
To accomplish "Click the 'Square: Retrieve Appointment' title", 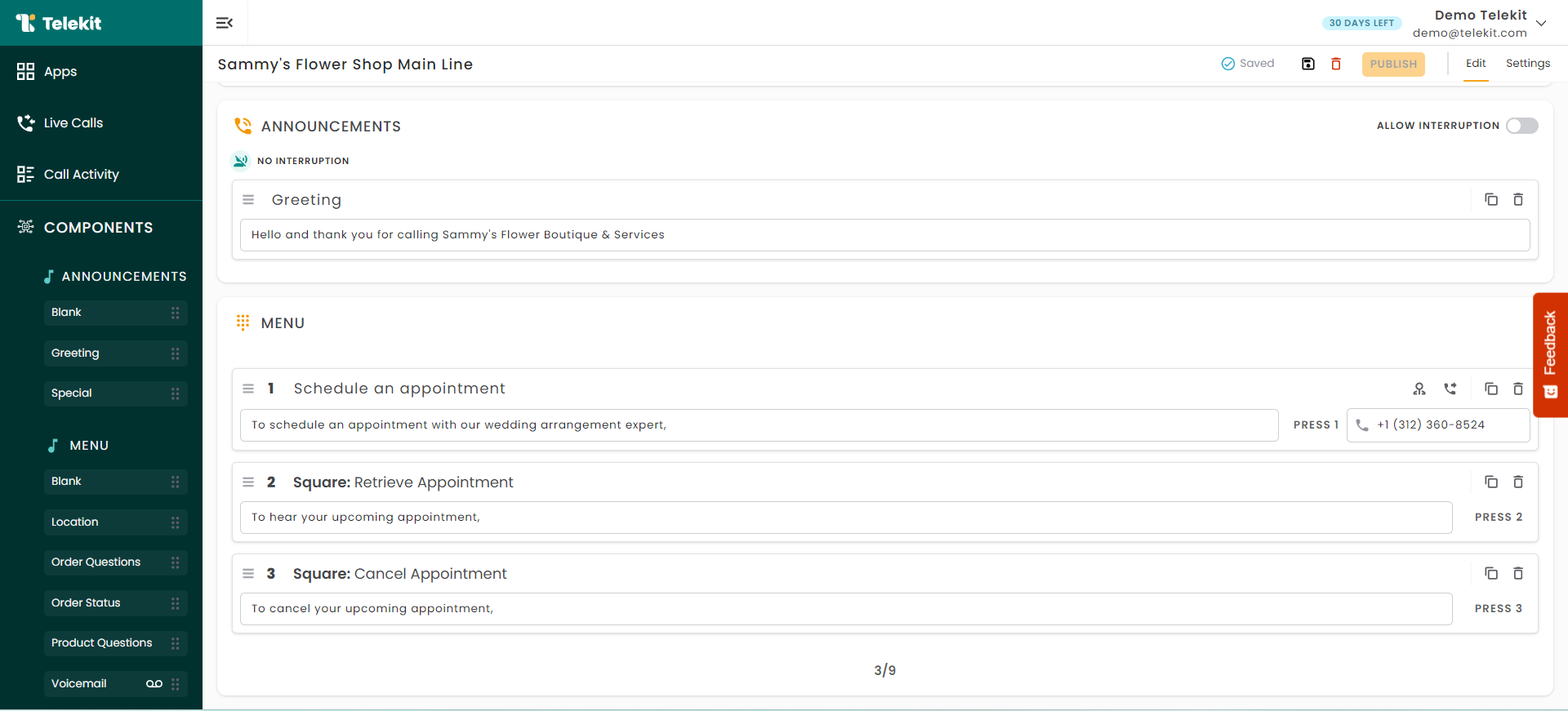I will [403, 482].
